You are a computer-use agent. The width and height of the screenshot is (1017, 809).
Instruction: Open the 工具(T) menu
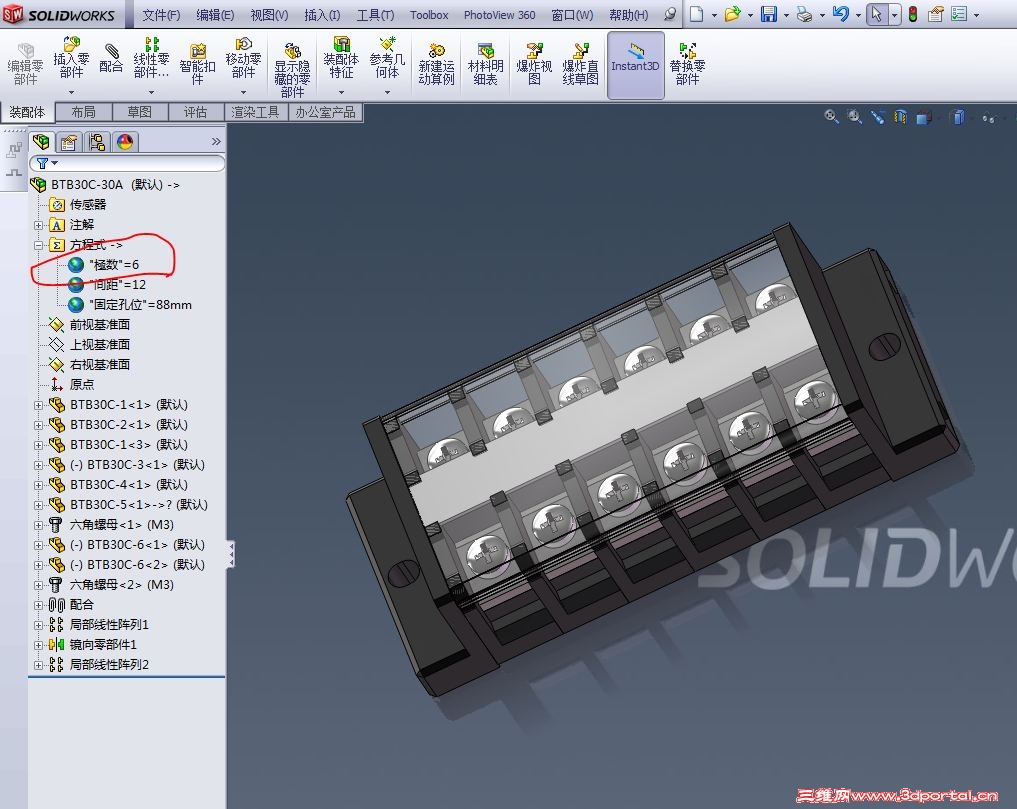(x=376, y=14)
